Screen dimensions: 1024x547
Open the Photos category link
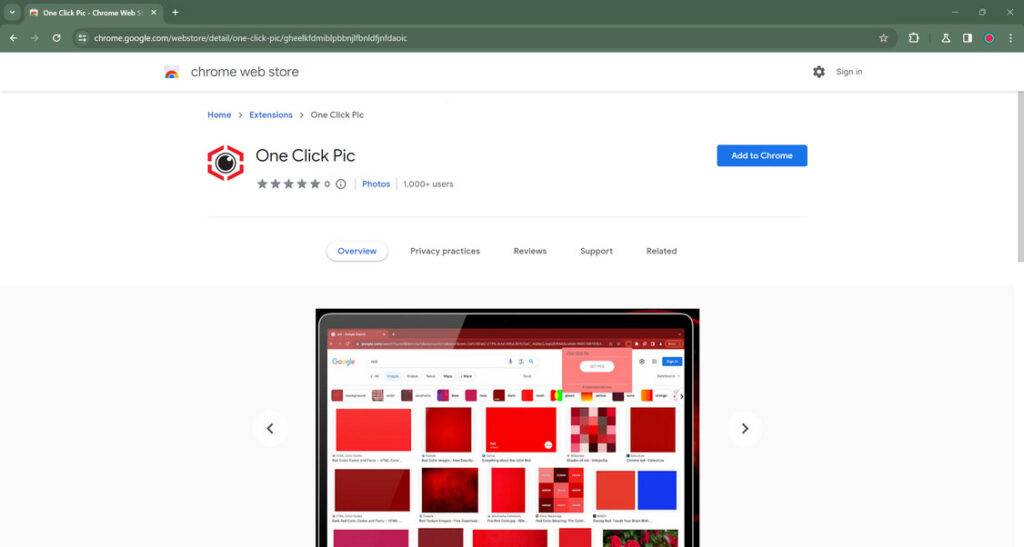376,184
